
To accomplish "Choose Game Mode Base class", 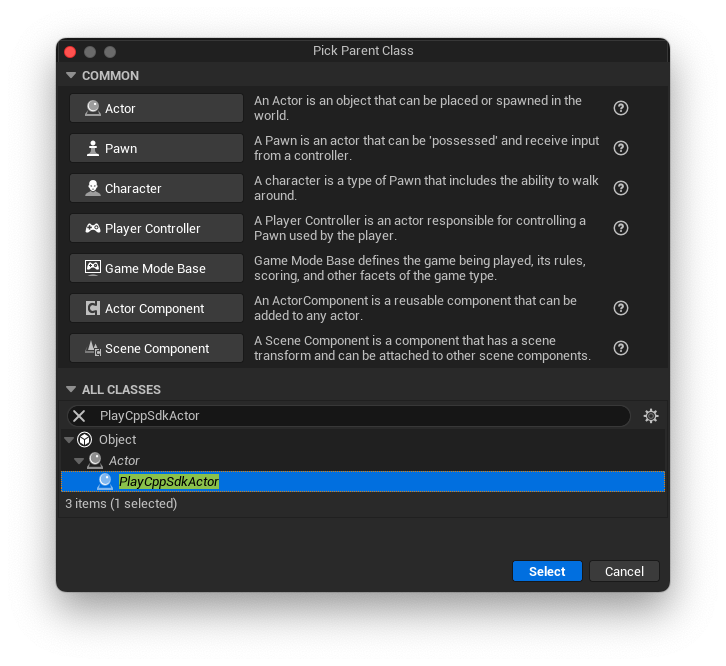I will tap(156, 268).
